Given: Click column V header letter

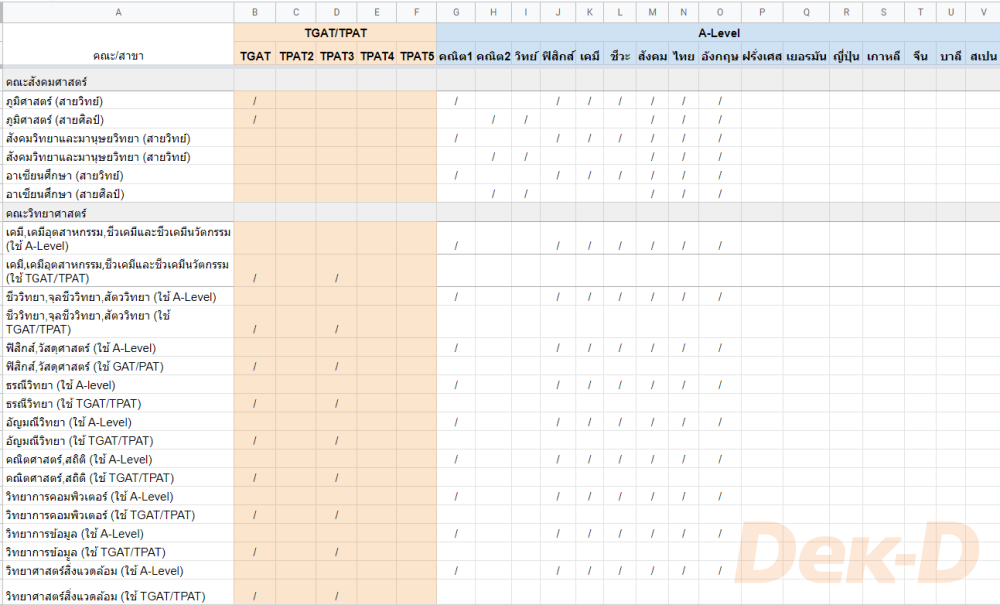Looking at the screenshot, I should tap(982, 12).
